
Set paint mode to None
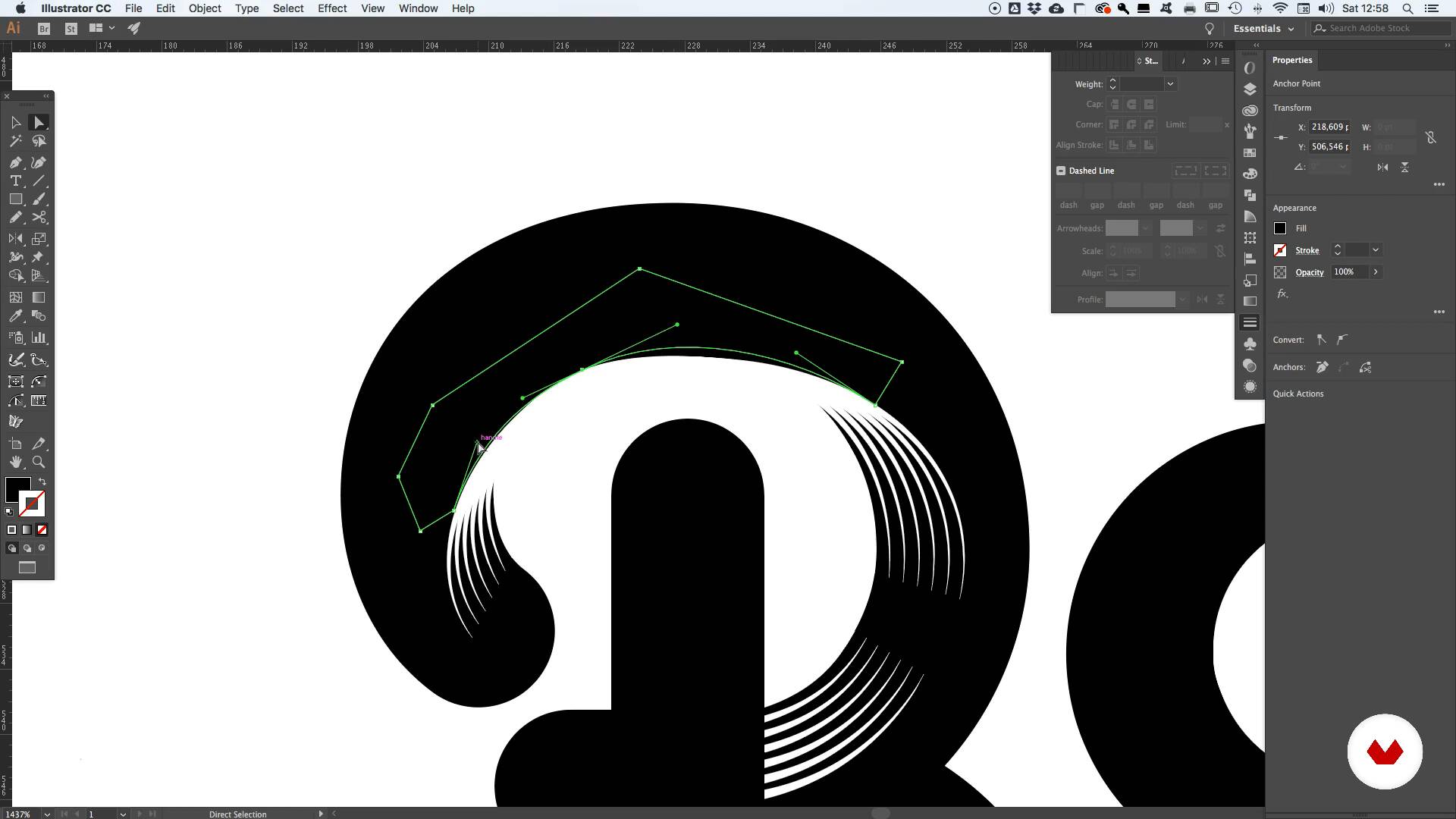pyautogui.click(x=42, y=529)
